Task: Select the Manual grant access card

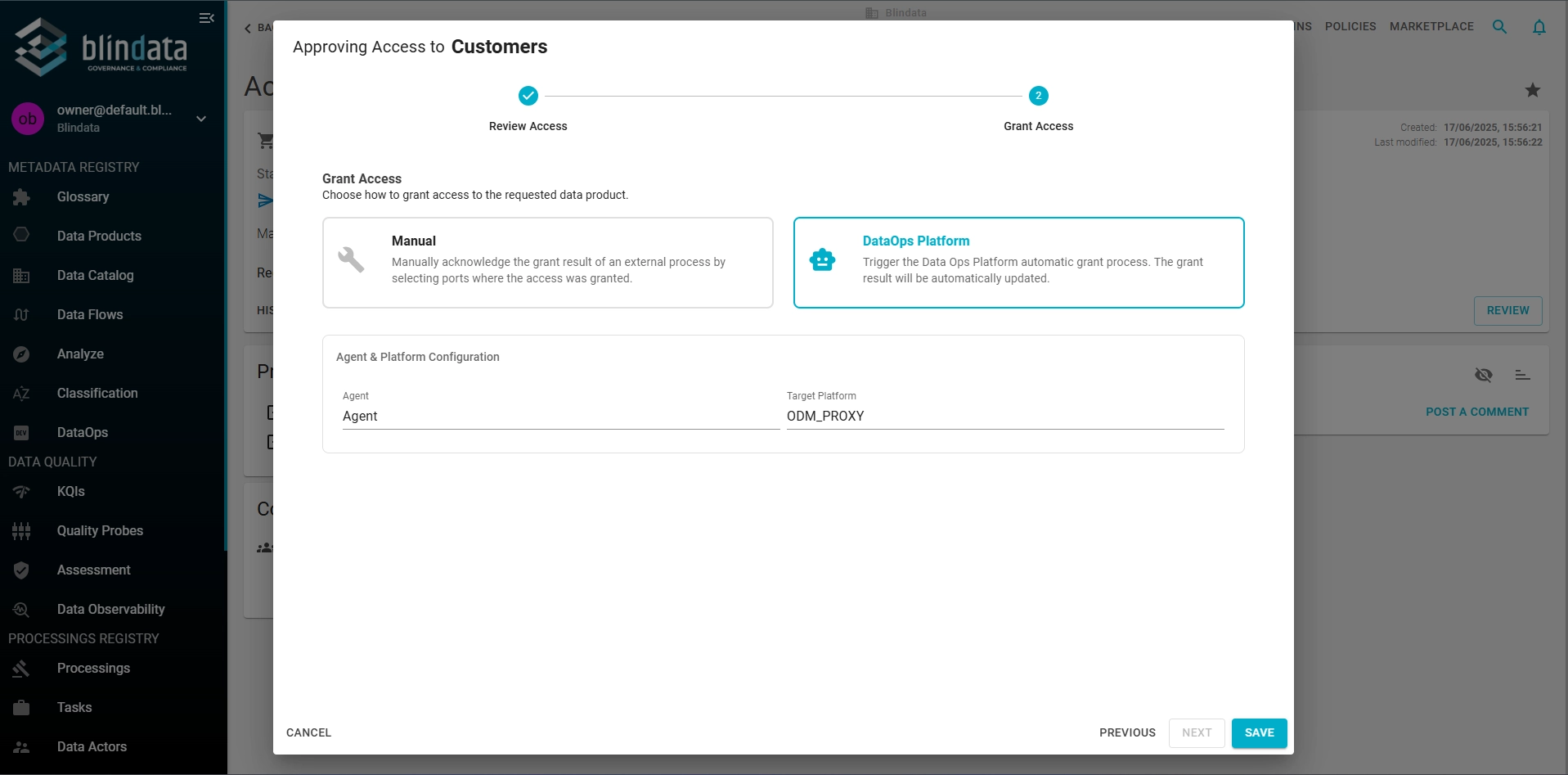Action: (548, 263)
